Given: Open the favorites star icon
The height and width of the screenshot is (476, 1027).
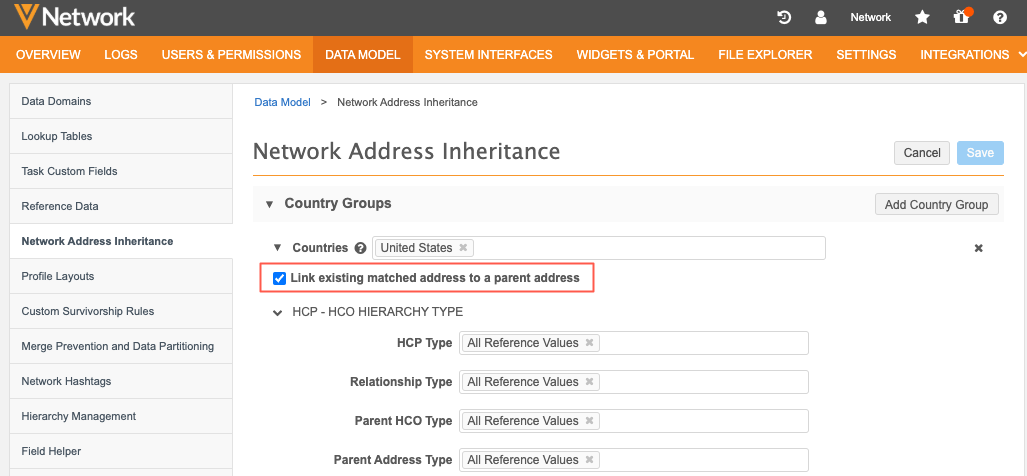Looking at the screenshot, I should [x=922, y=17].
